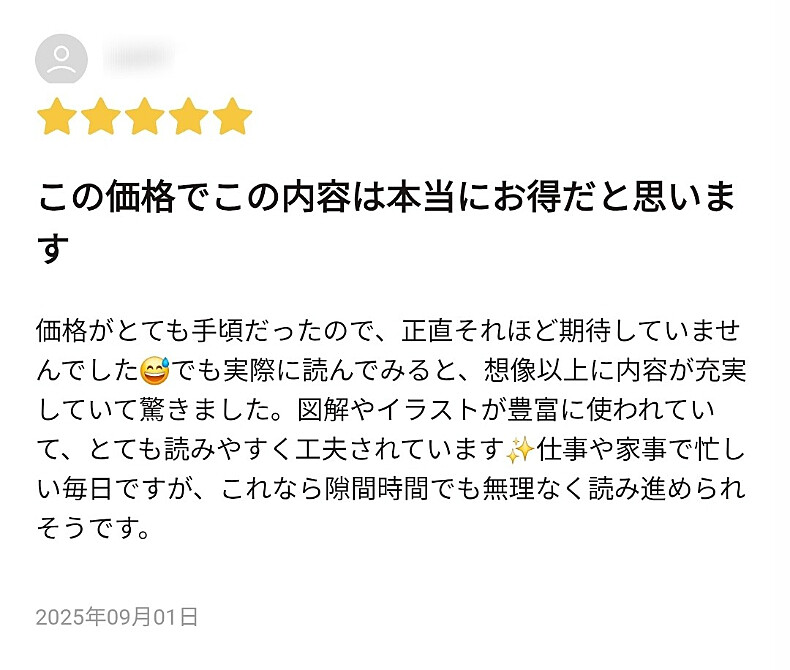Select the review date 2025年09月01日

[x=117, y=616]
